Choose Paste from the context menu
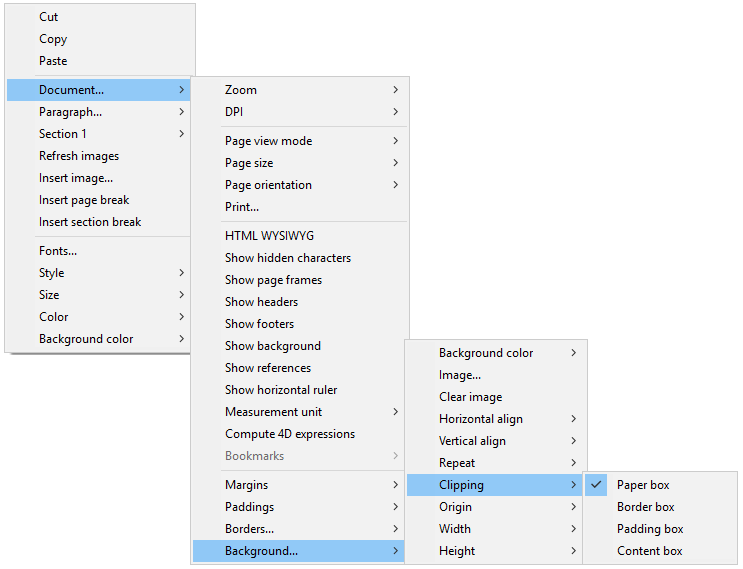Screen dimensions: 743x569 (53, 61)
